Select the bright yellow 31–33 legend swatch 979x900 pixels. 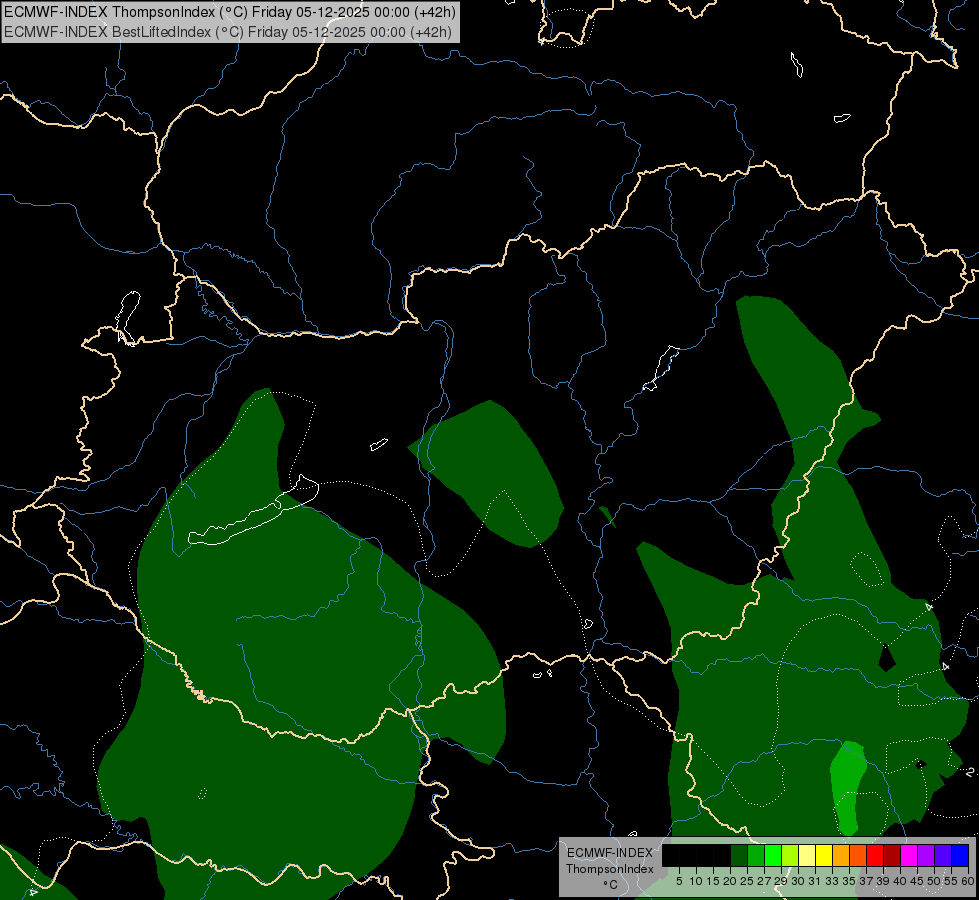coord(824,855)
